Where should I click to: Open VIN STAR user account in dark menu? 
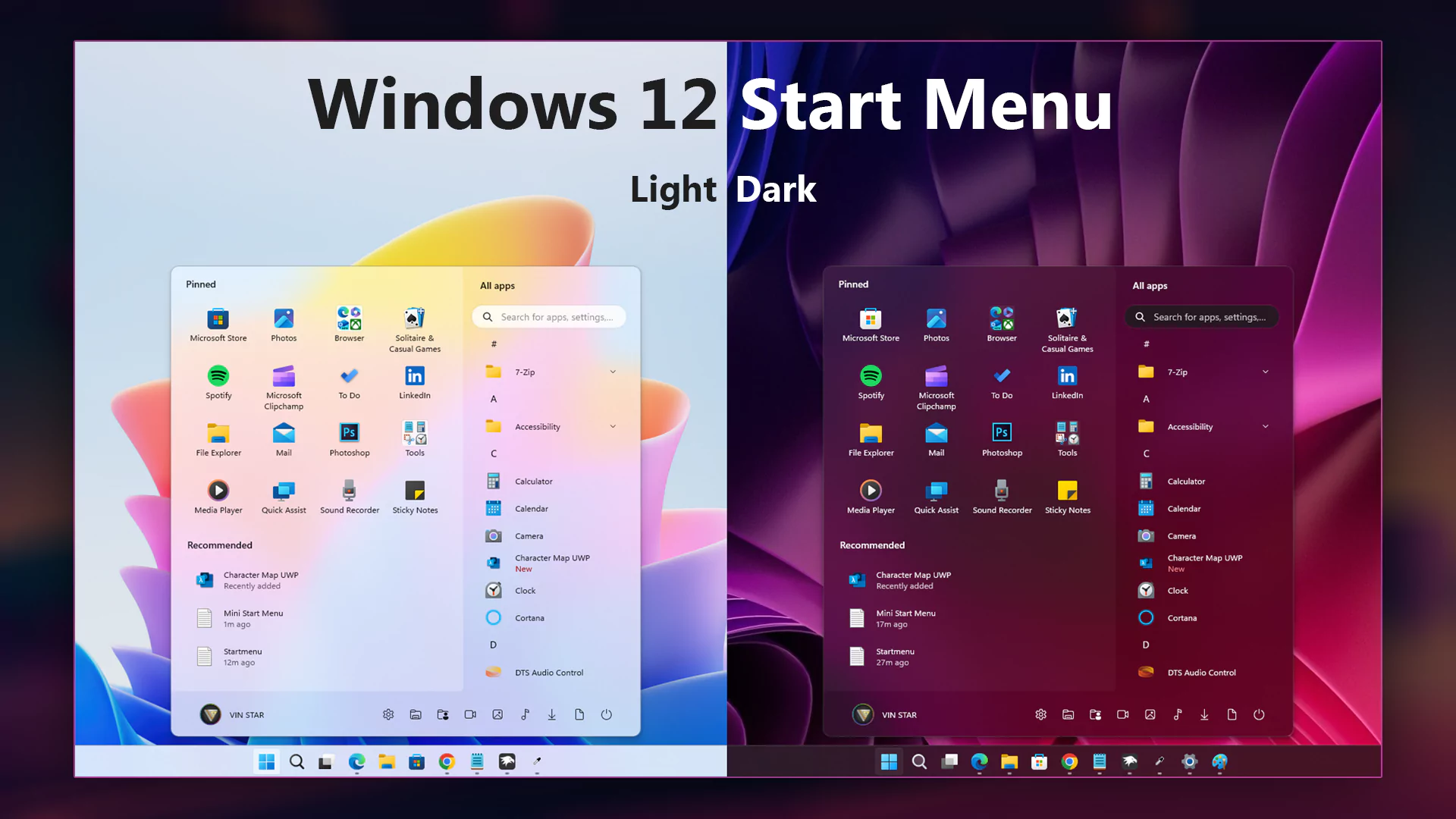pyautogui.click(x=884, y=714)
